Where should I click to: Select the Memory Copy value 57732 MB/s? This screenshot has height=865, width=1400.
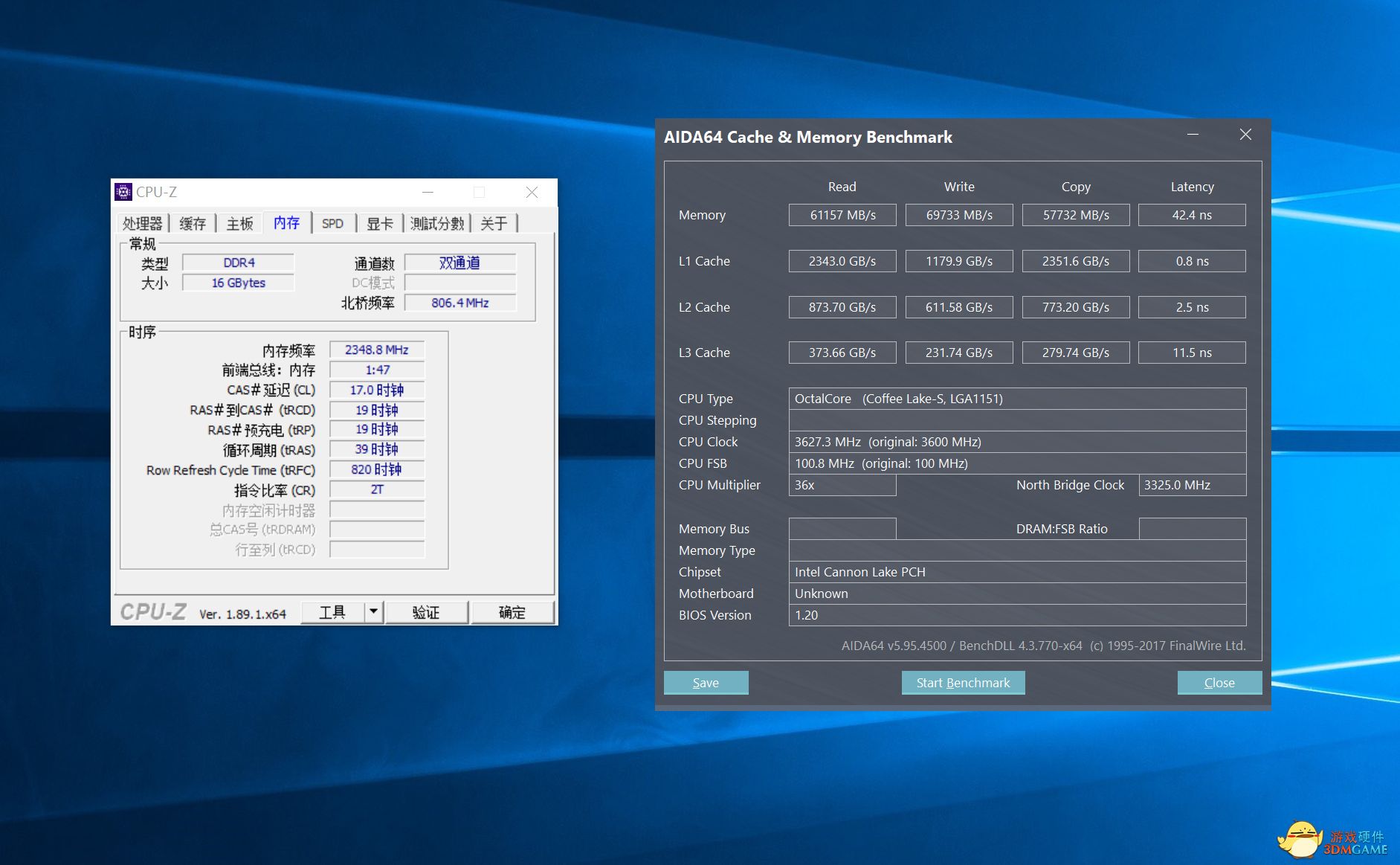click(1076, 215)
